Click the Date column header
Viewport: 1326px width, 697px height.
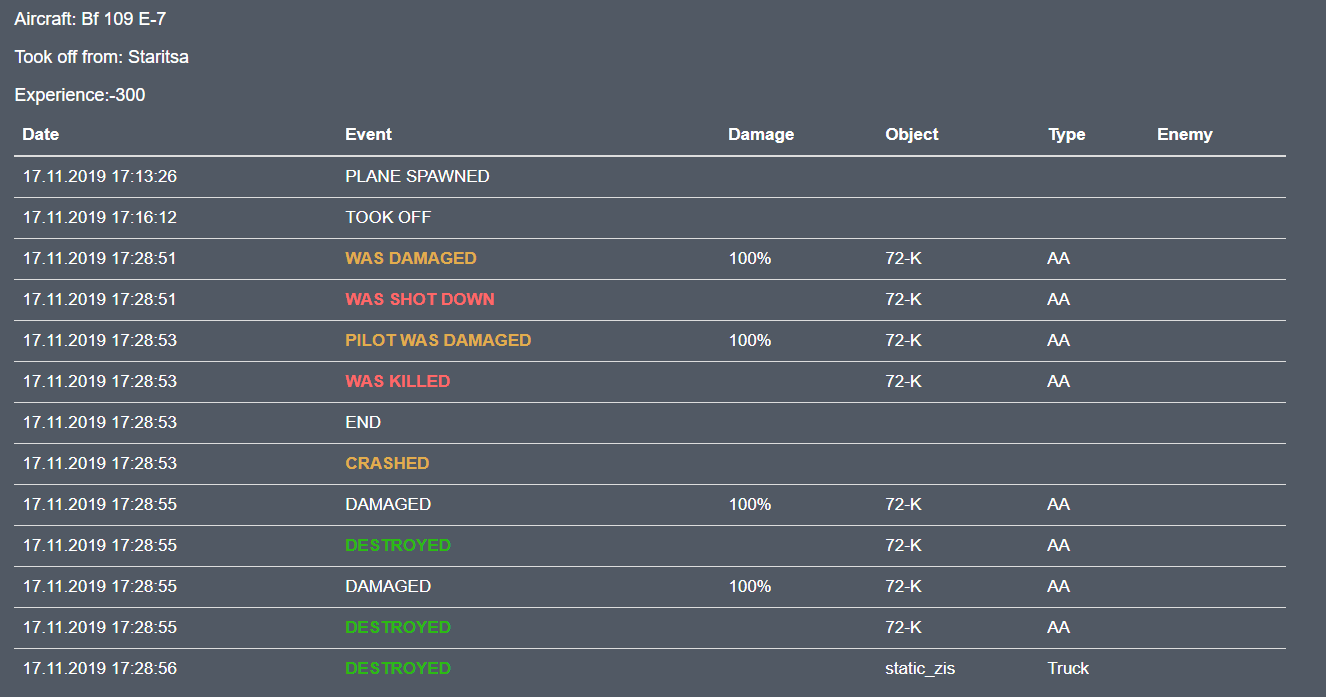pos(41,134)
